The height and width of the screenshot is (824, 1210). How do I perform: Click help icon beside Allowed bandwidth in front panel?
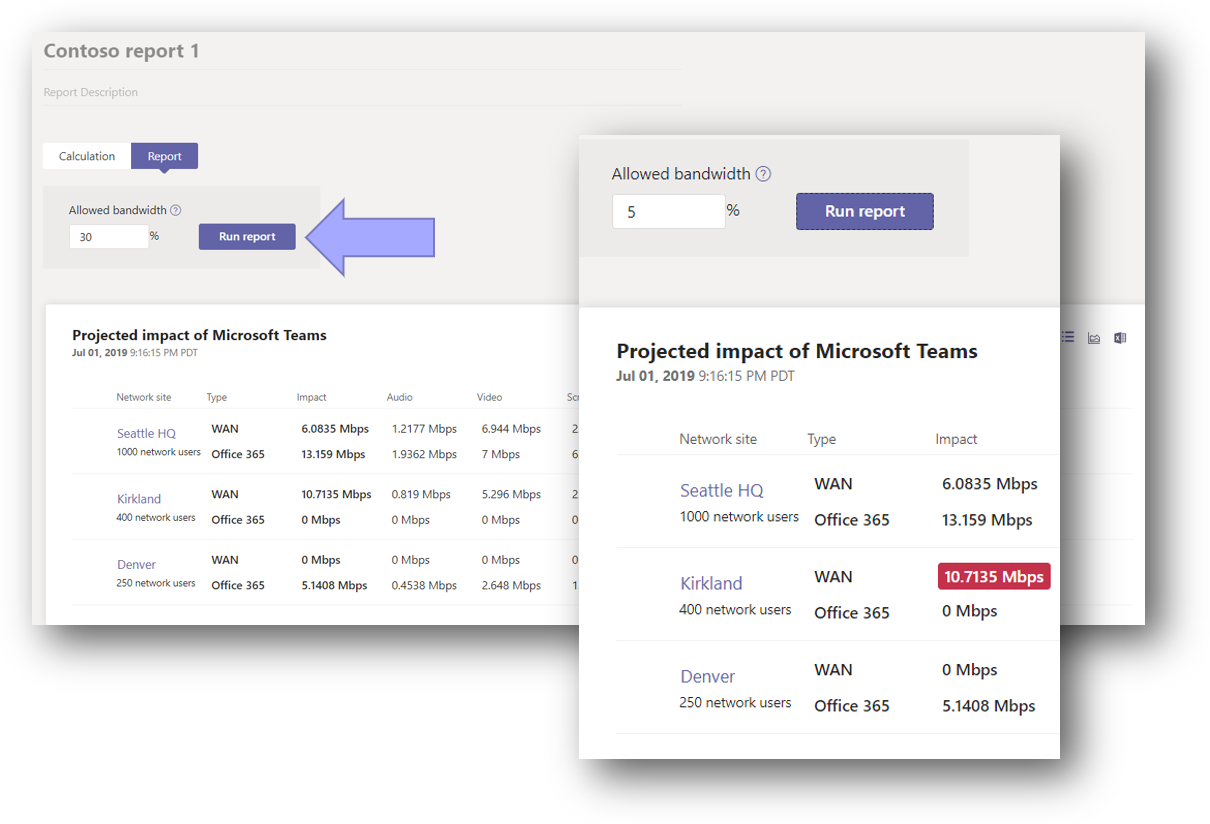point(763,174)
